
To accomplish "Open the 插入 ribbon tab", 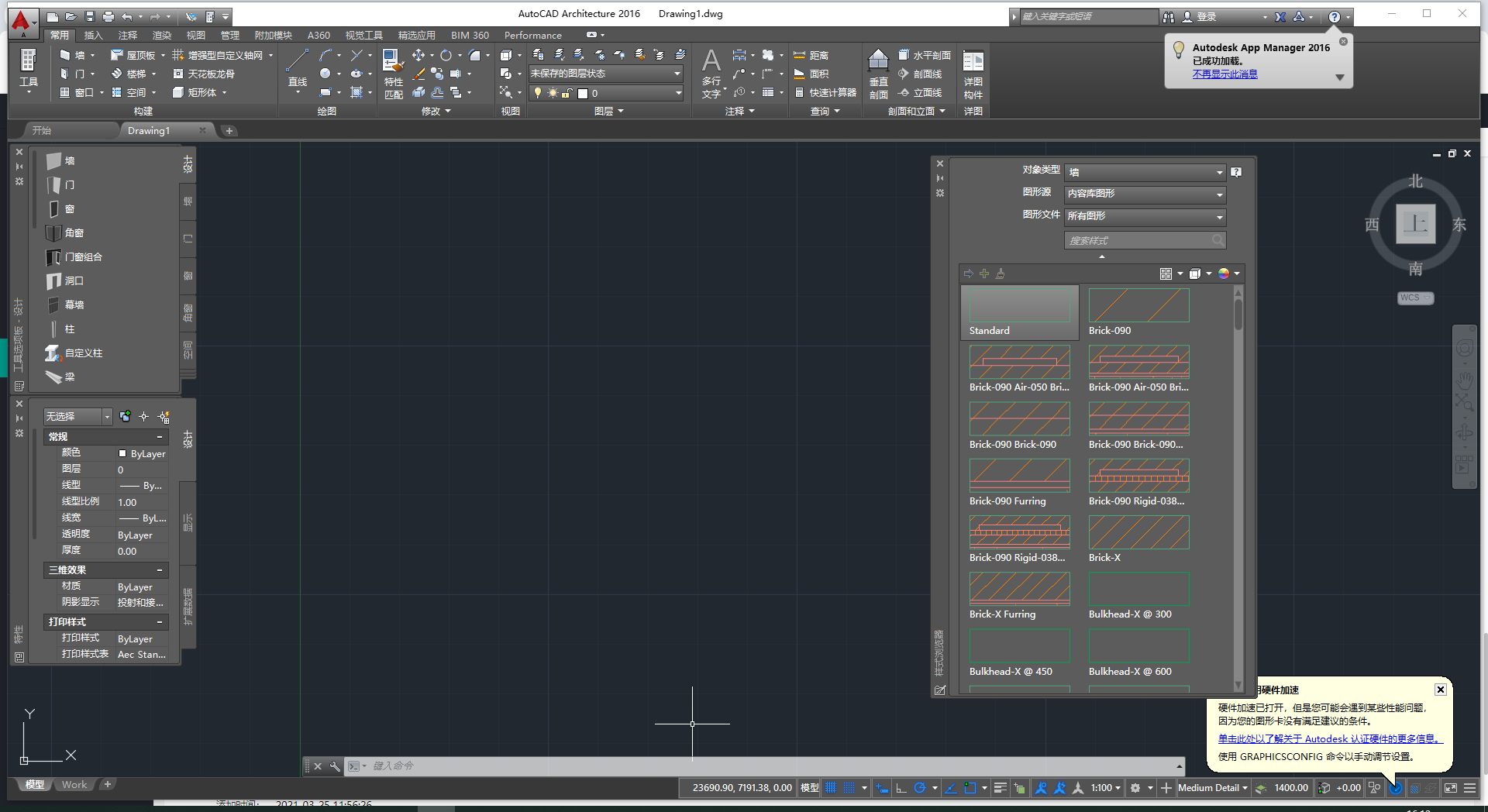I will tap(93, 35).
